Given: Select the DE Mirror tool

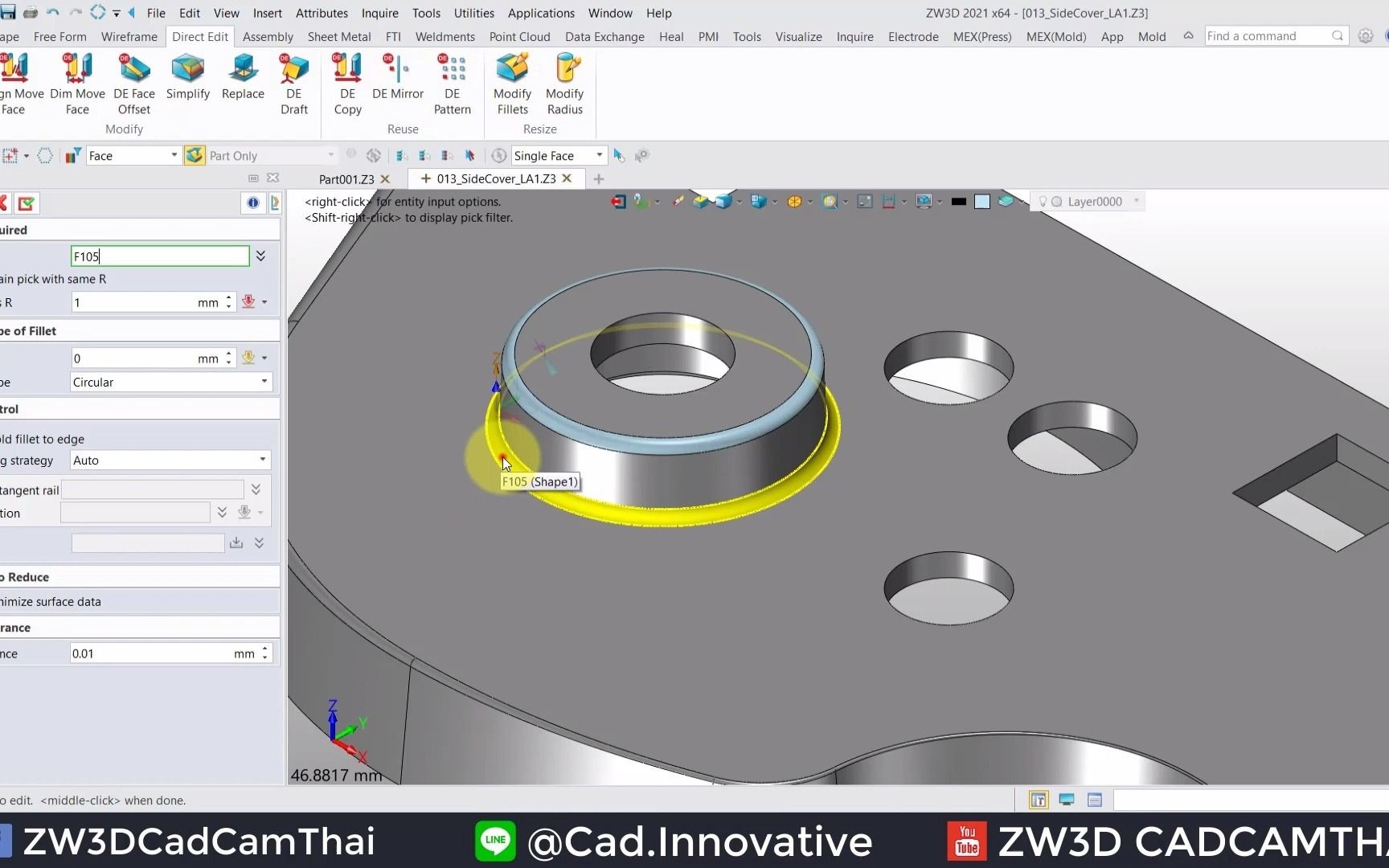Looking at the screenshot, I should coord(397,76).
